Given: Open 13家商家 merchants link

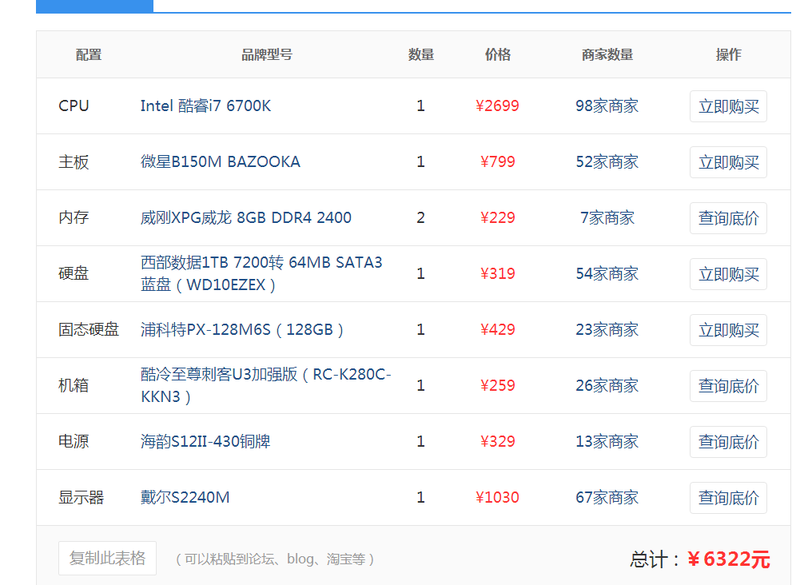Looking at the screenshot, I should [607, 441].
